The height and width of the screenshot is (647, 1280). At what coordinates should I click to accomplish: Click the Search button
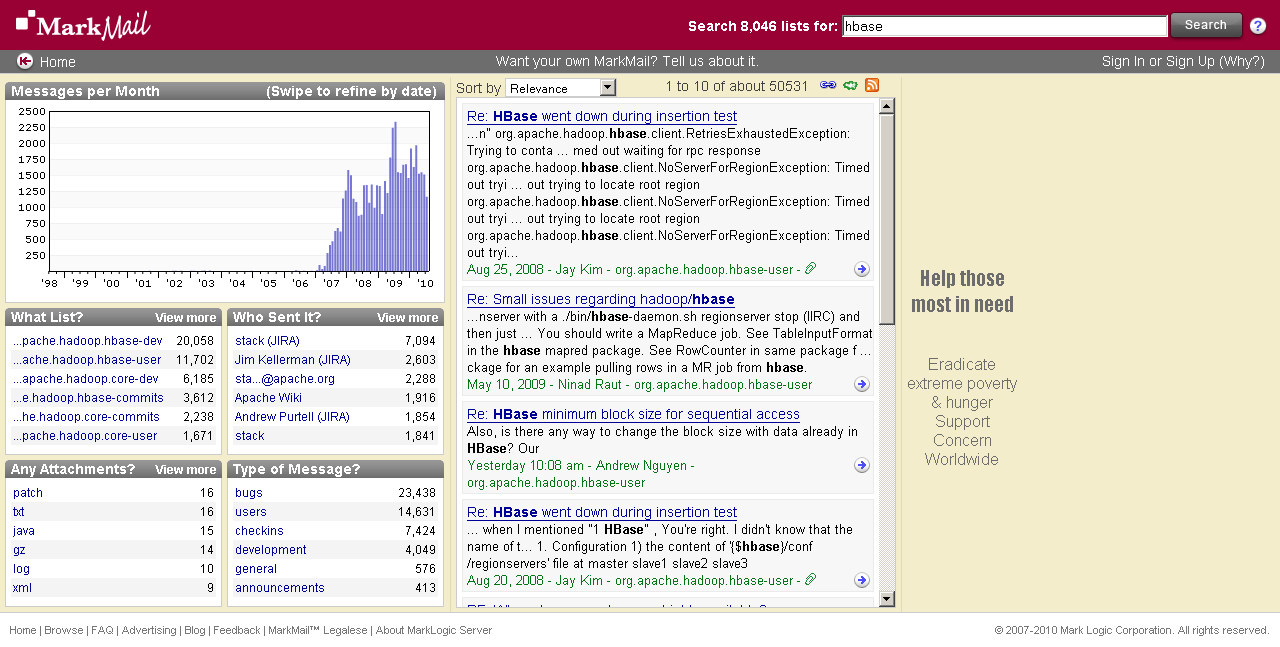[1206, 25]
